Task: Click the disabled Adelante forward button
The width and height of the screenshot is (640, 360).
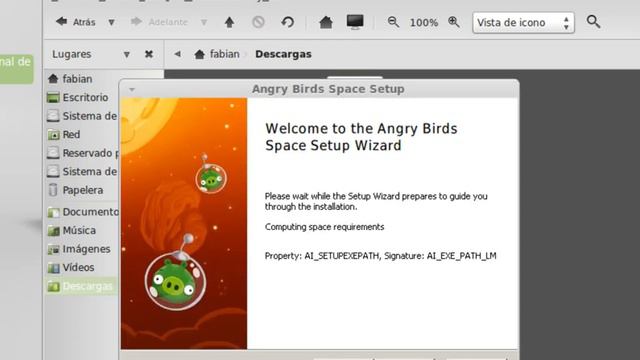Action: point(159,22)
